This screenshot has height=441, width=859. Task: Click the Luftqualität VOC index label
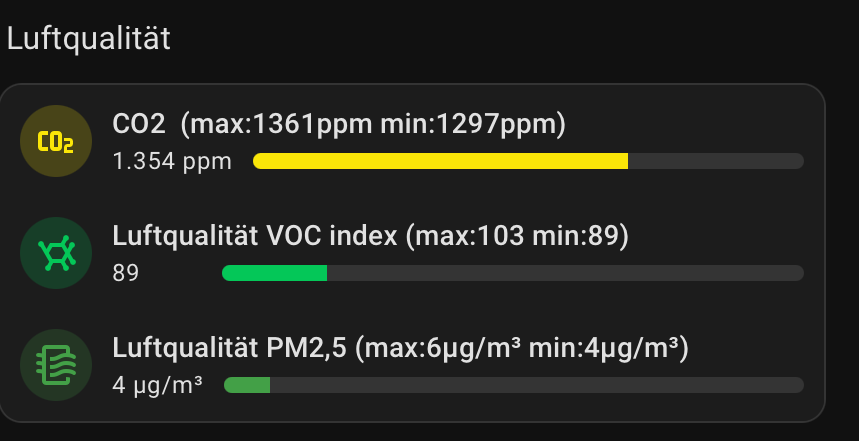coord(255,236)
